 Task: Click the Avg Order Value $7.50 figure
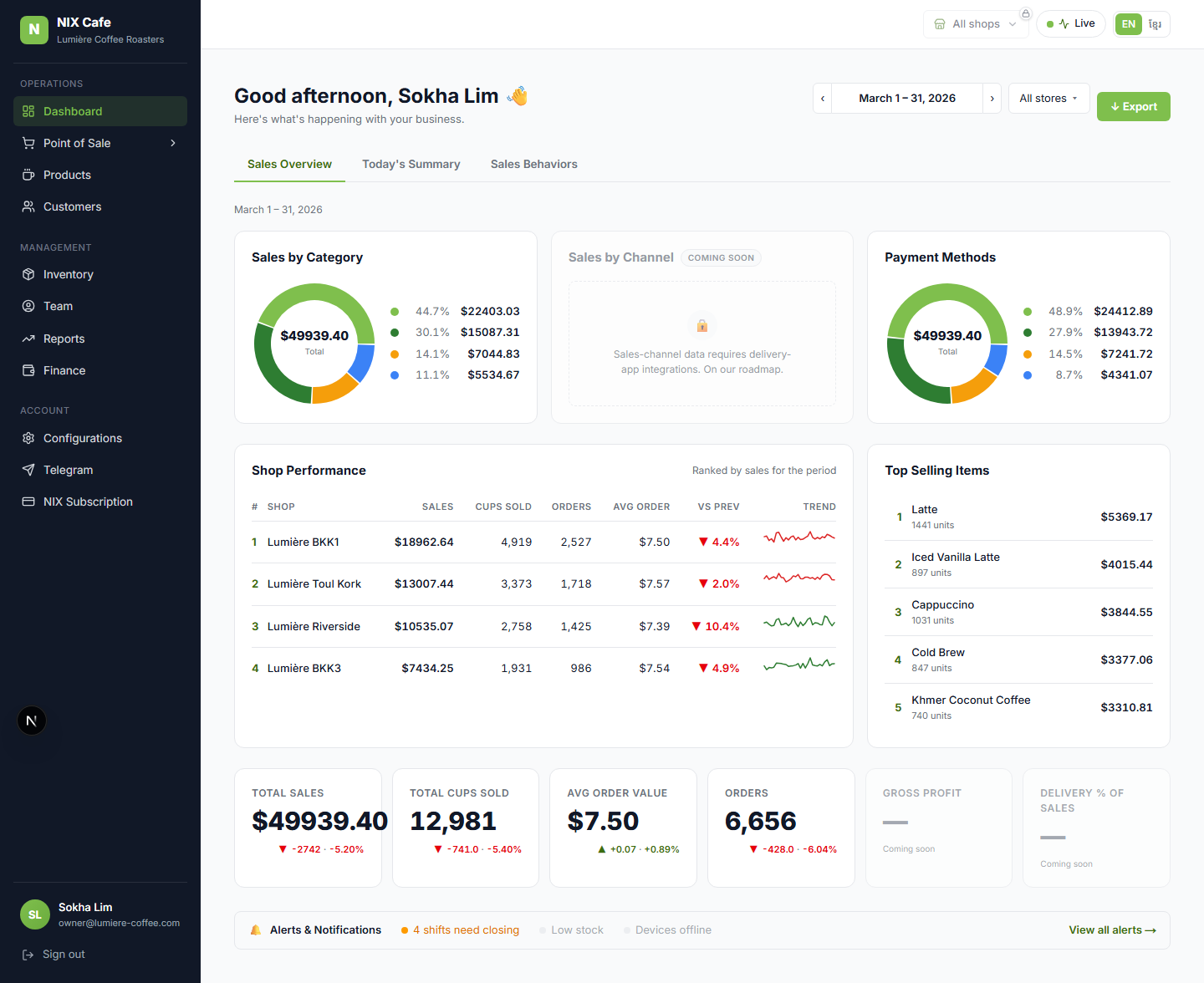coord(603,822)
